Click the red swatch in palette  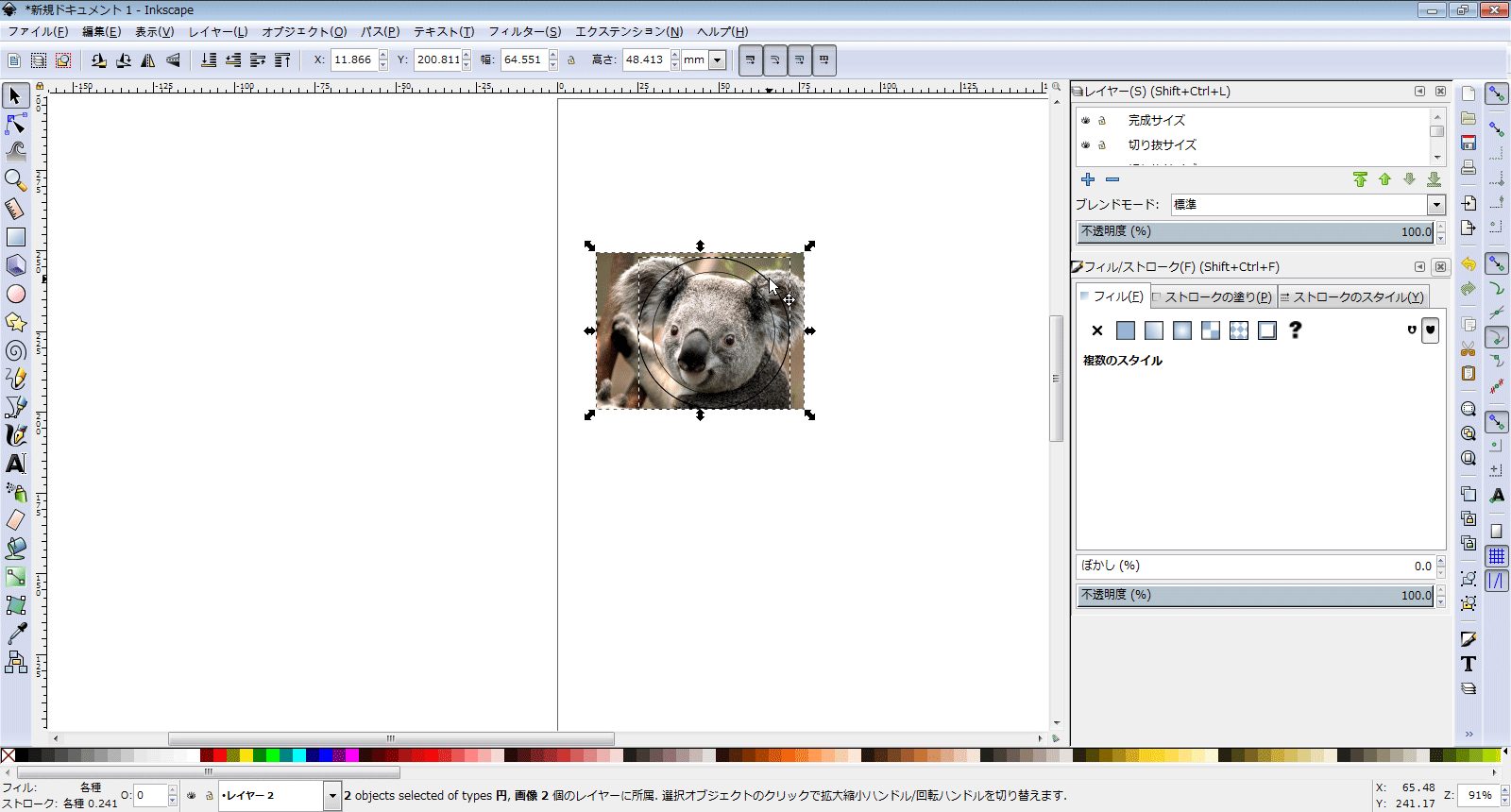tap(220, 755)
